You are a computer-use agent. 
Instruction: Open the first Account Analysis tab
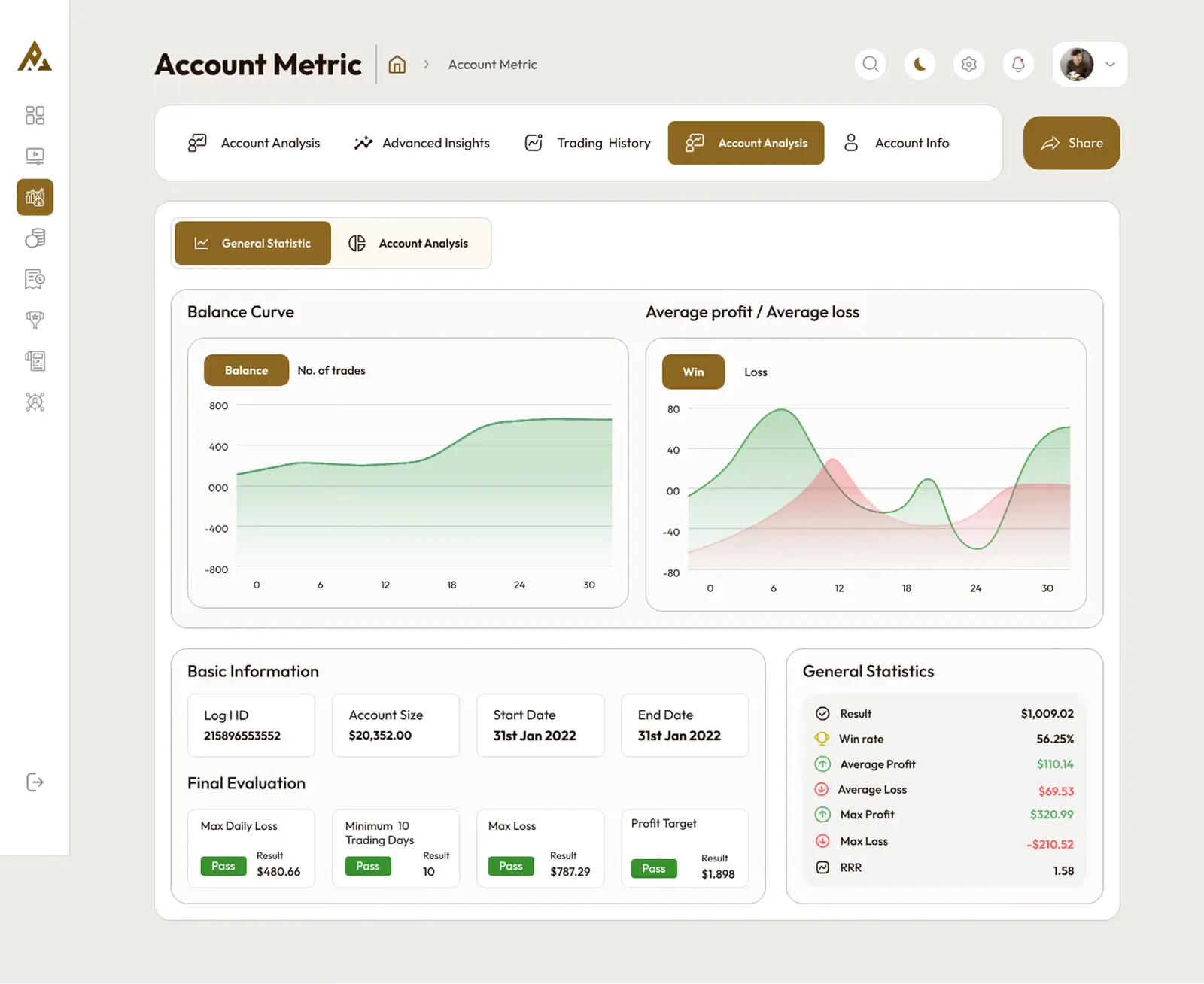tap(254, 143)
